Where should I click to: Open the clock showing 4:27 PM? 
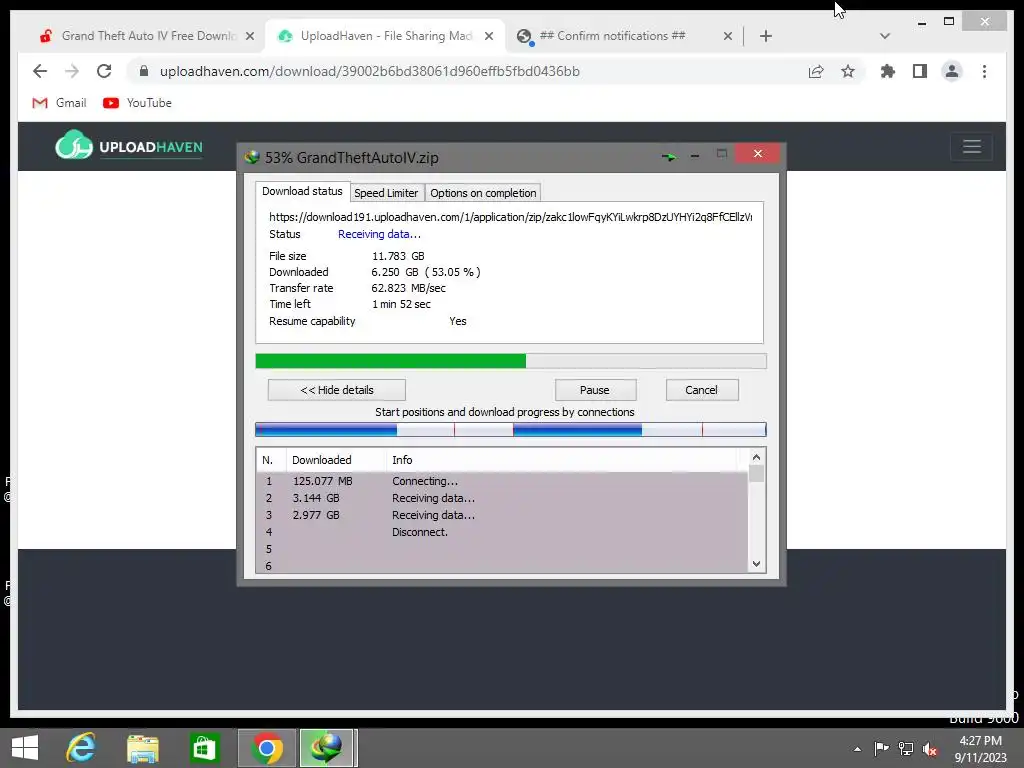980,748
